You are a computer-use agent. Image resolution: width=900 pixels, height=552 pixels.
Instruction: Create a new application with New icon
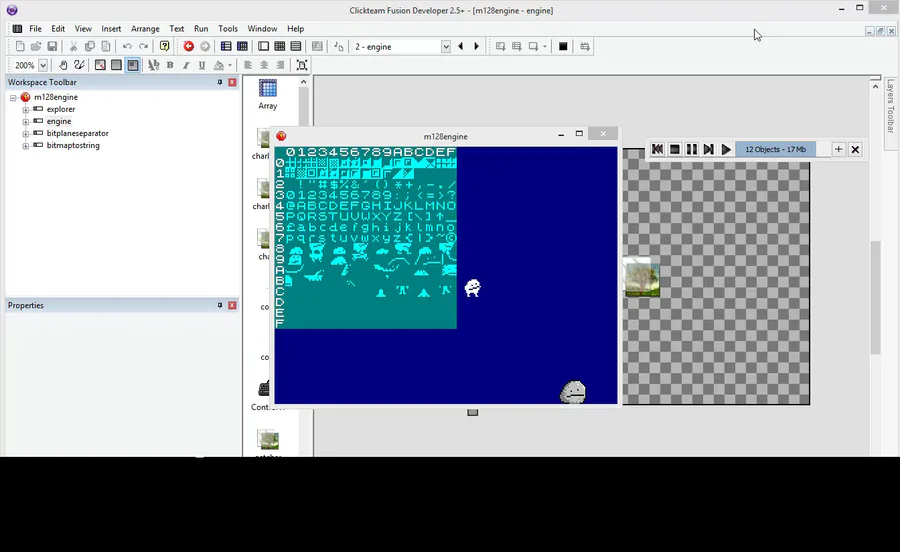click(x=20, y=46)
